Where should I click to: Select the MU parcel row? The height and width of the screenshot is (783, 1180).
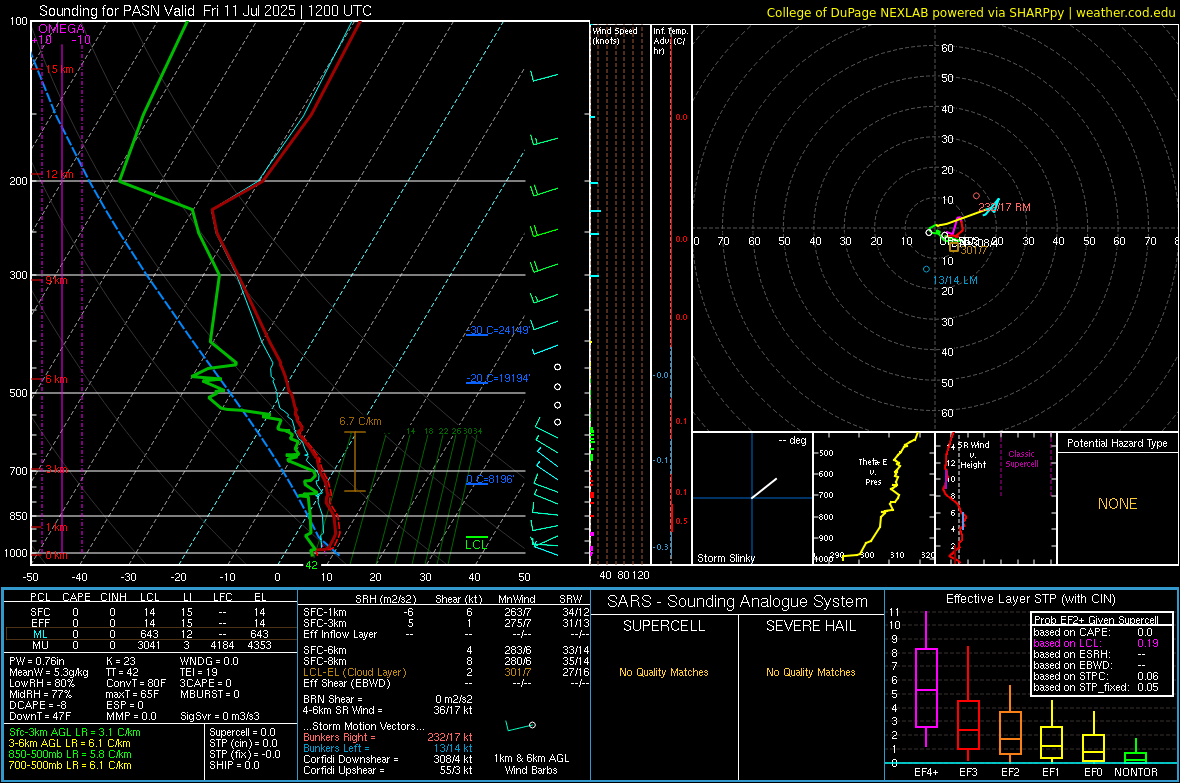pyautogui.click(x=150, y=645)
